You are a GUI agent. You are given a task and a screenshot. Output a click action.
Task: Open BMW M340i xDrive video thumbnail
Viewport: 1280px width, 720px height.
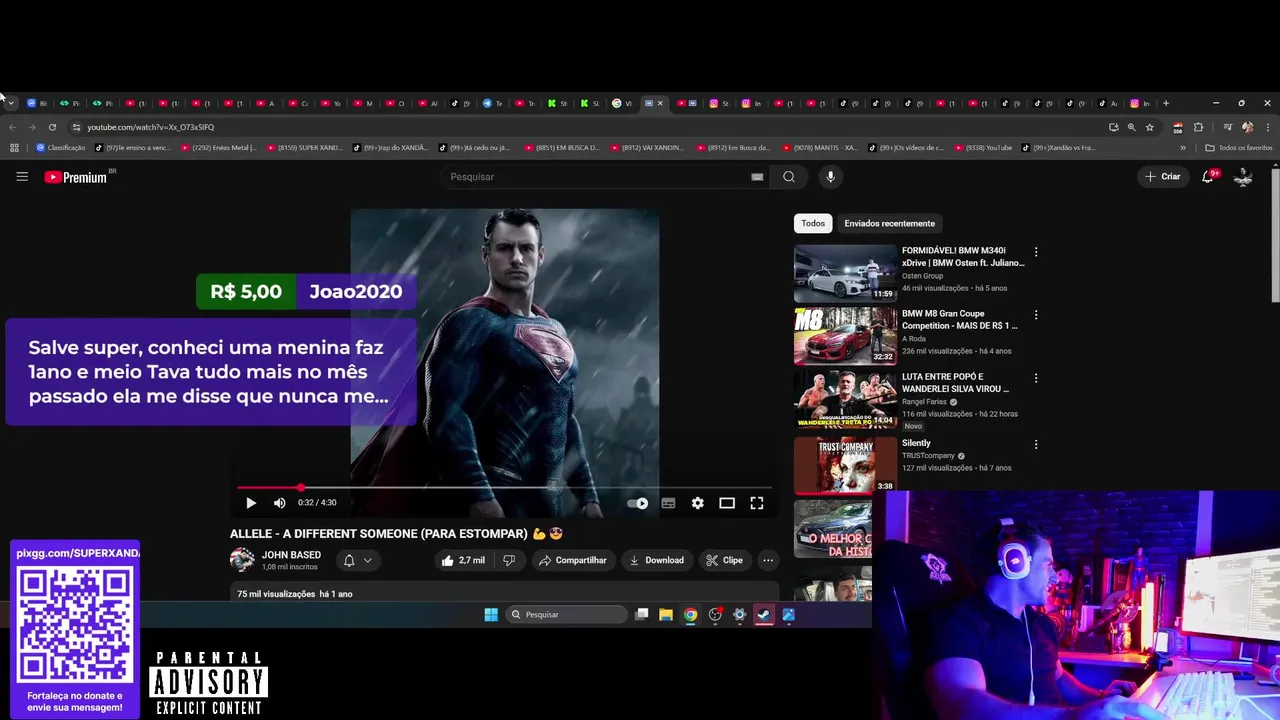(846, 273)
